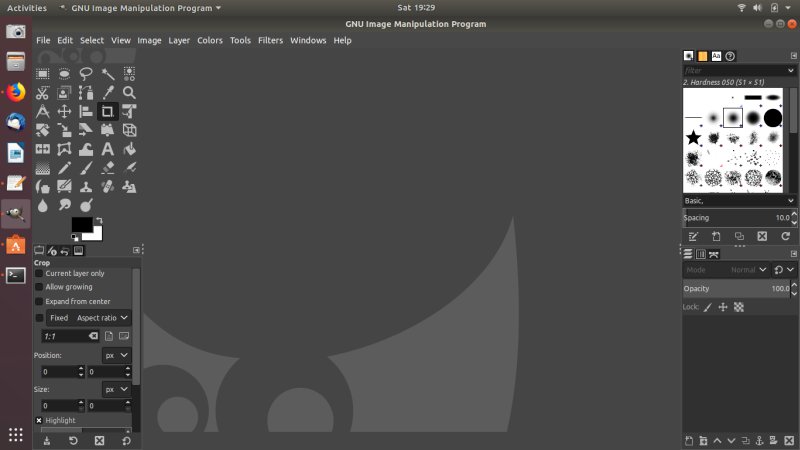
Task: Open the Fixed Aspect ratio dropdown
Action: pyautogui.click(x=88, y=318)
